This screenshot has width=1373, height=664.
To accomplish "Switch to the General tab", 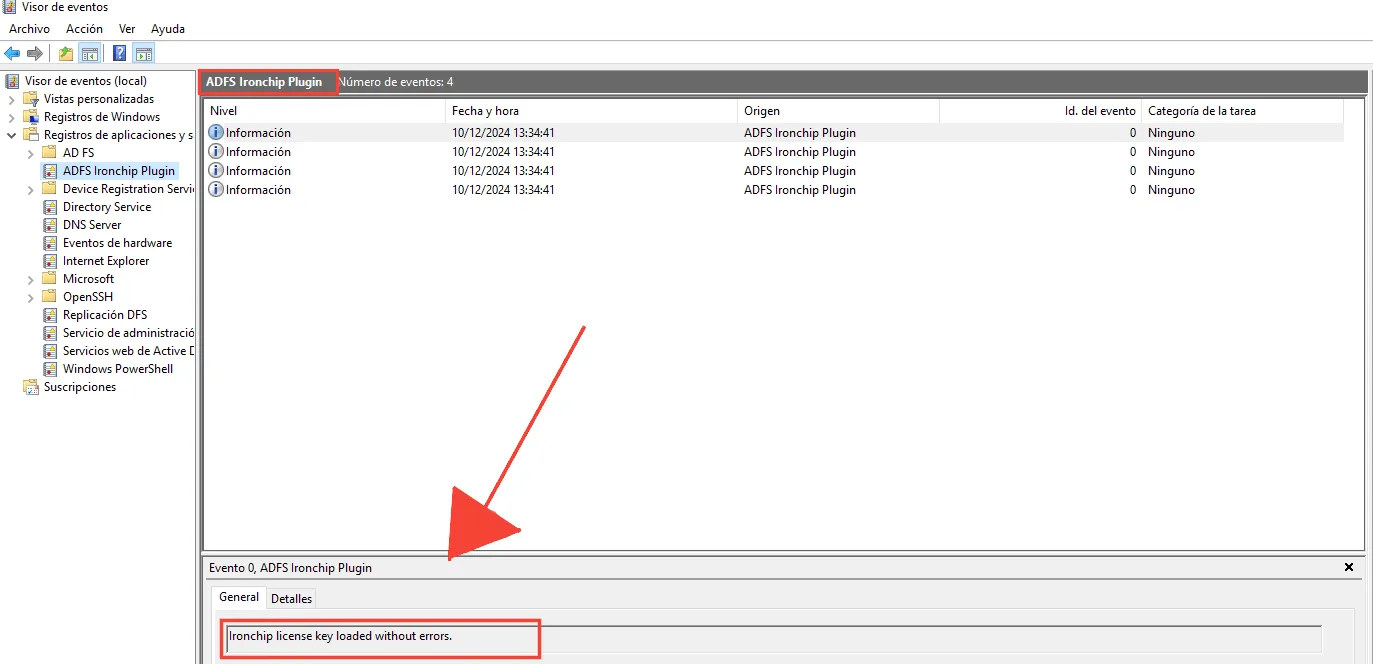I will (239, 597).
